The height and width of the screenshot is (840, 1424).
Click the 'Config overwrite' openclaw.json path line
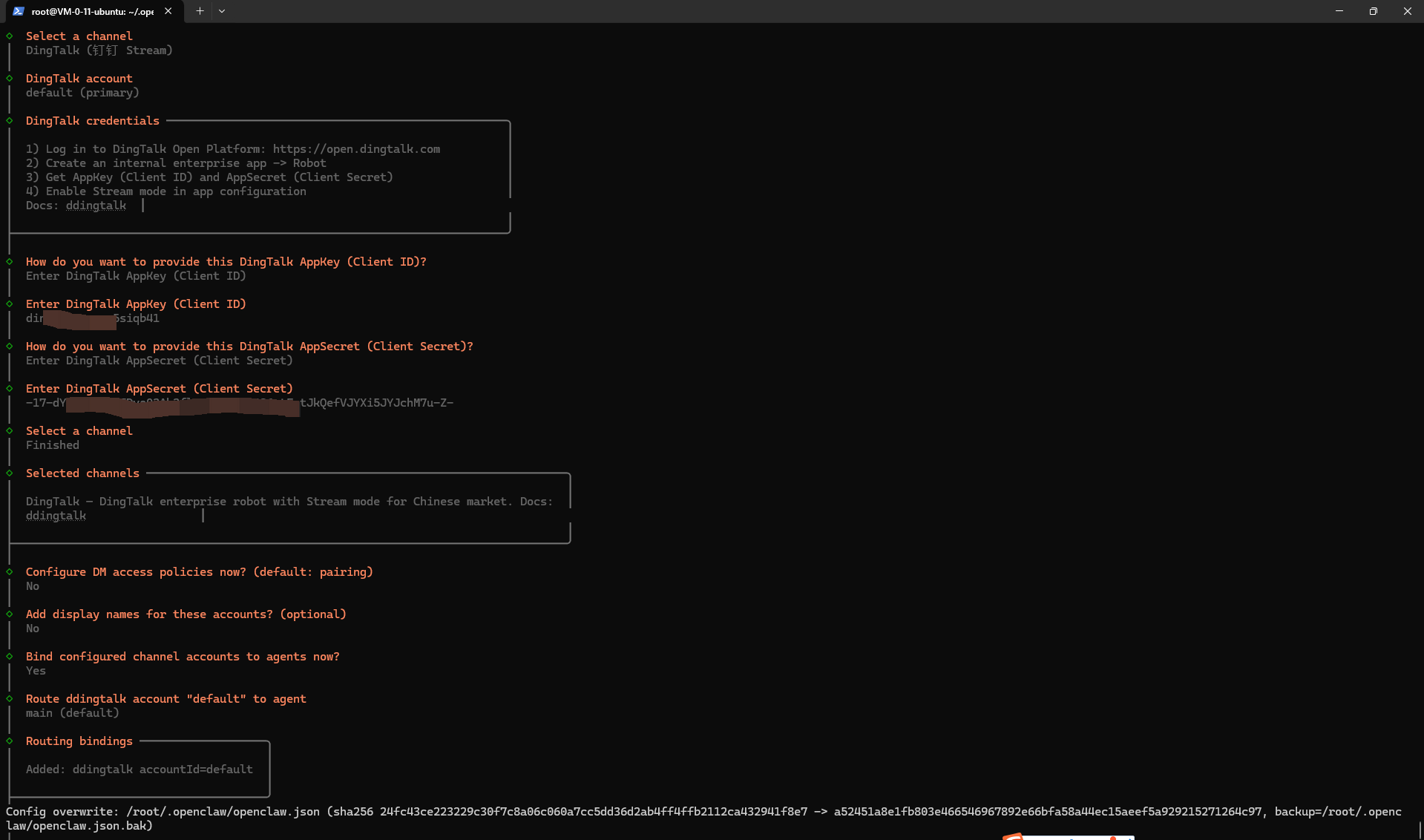click(703, 812)
